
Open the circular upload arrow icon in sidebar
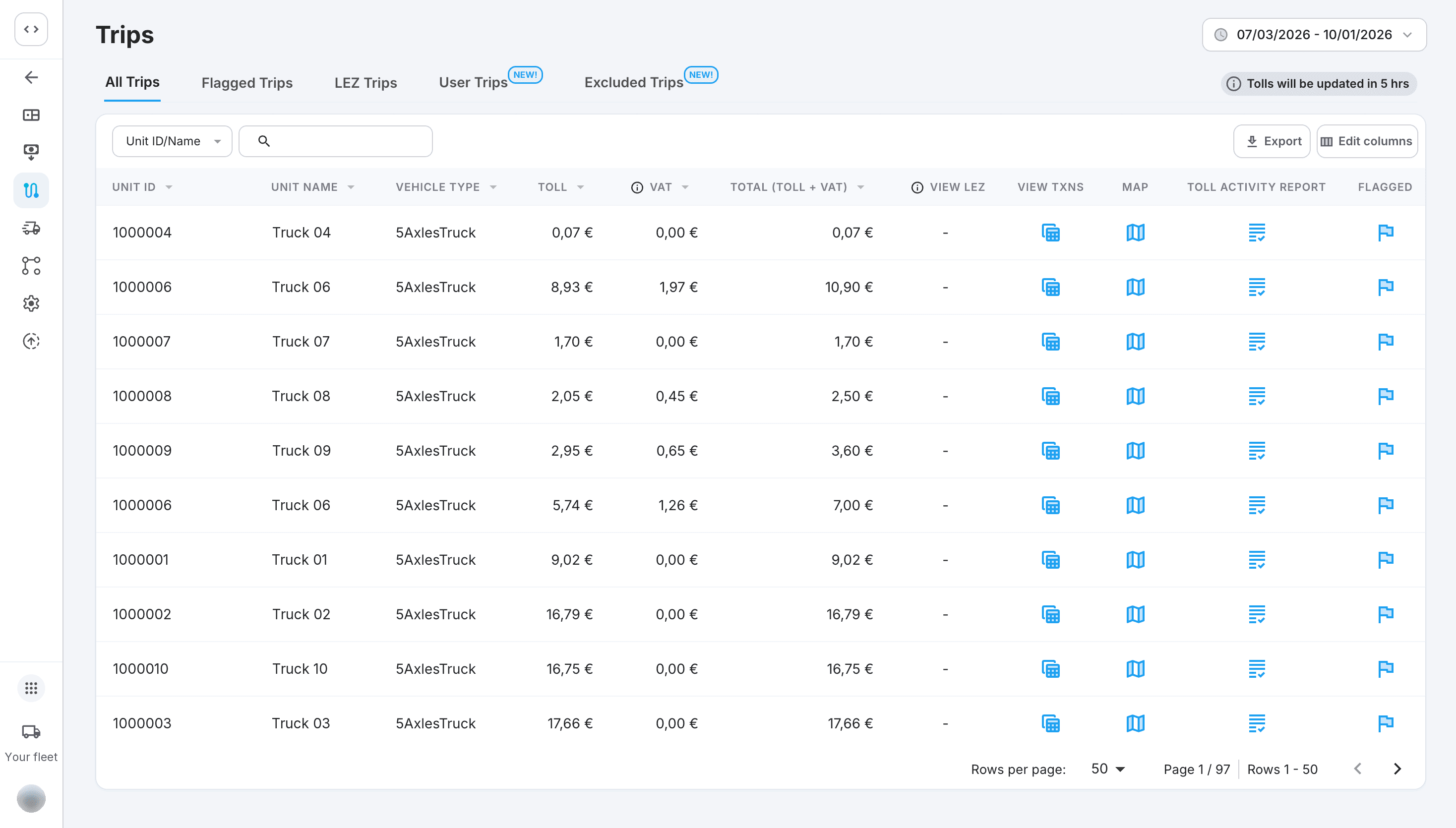pyautogui.click(x=31, y=341)
